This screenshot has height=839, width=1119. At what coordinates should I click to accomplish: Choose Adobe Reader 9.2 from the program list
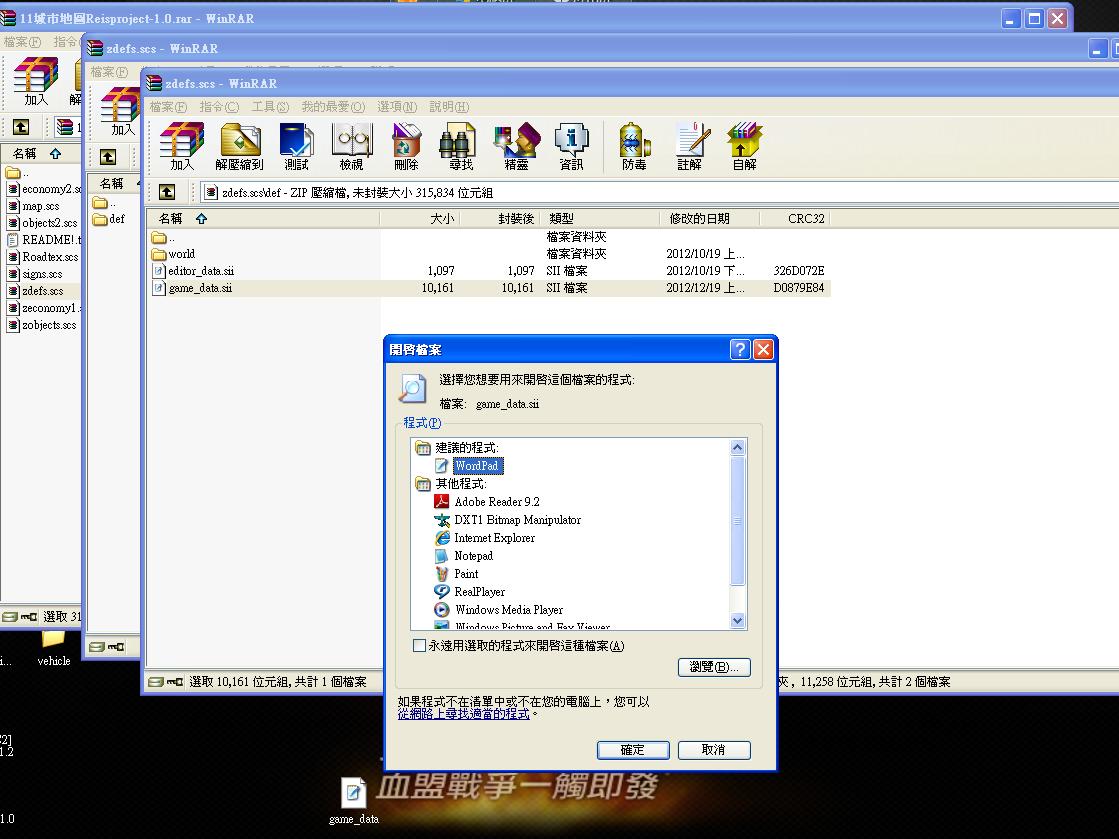pos(496,502)
